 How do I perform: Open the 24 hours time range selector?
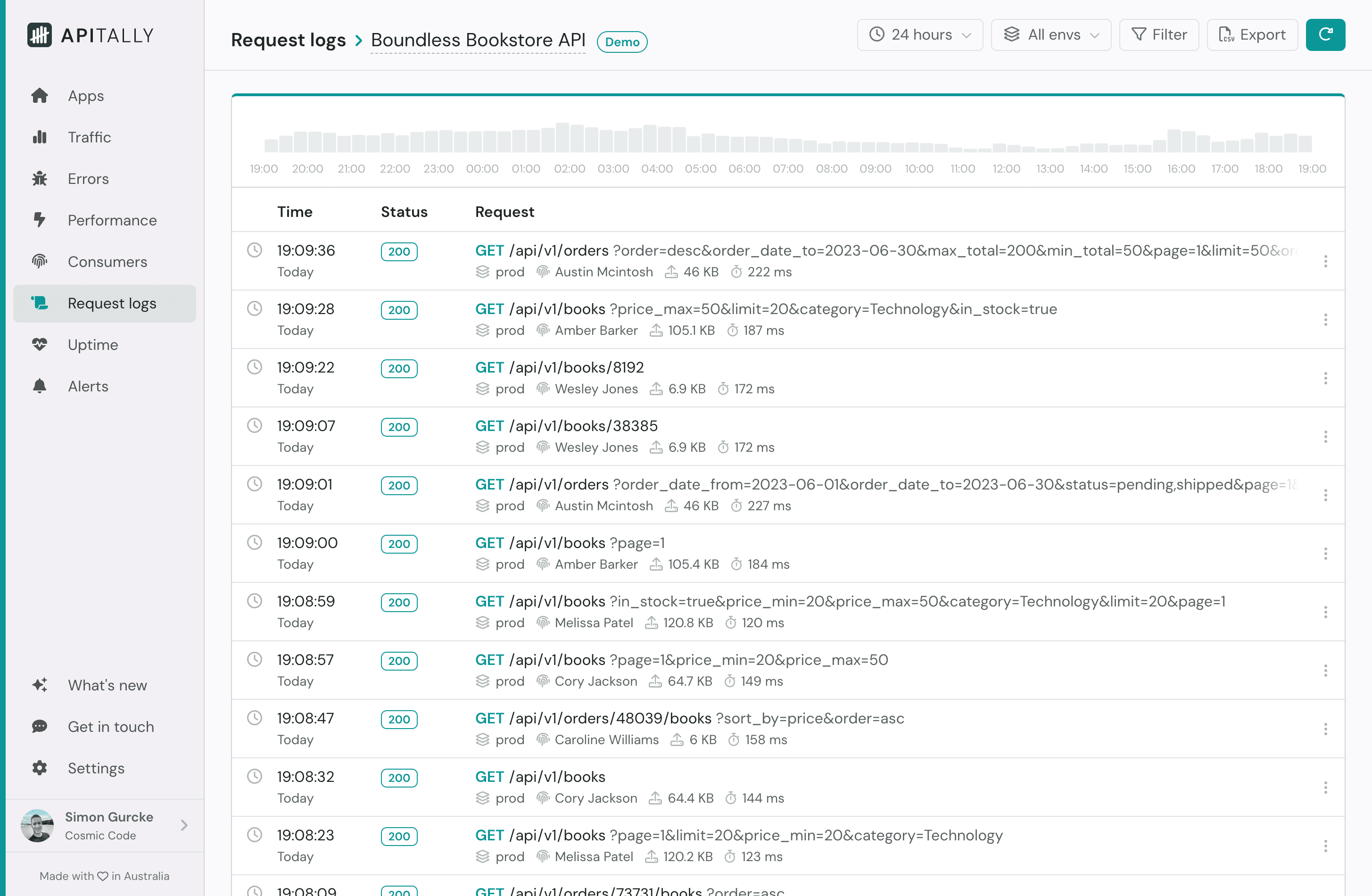pyautogui.click(x=919, y=34)
